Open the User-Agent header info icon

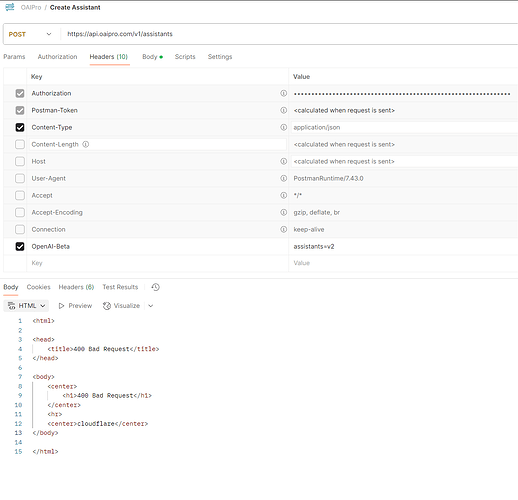[x=283, y=178]
